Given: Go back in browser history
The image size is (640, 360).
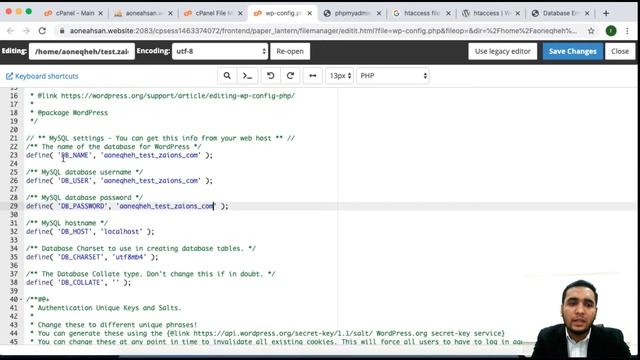Looking at the screenshot, I should pos(10,31).
